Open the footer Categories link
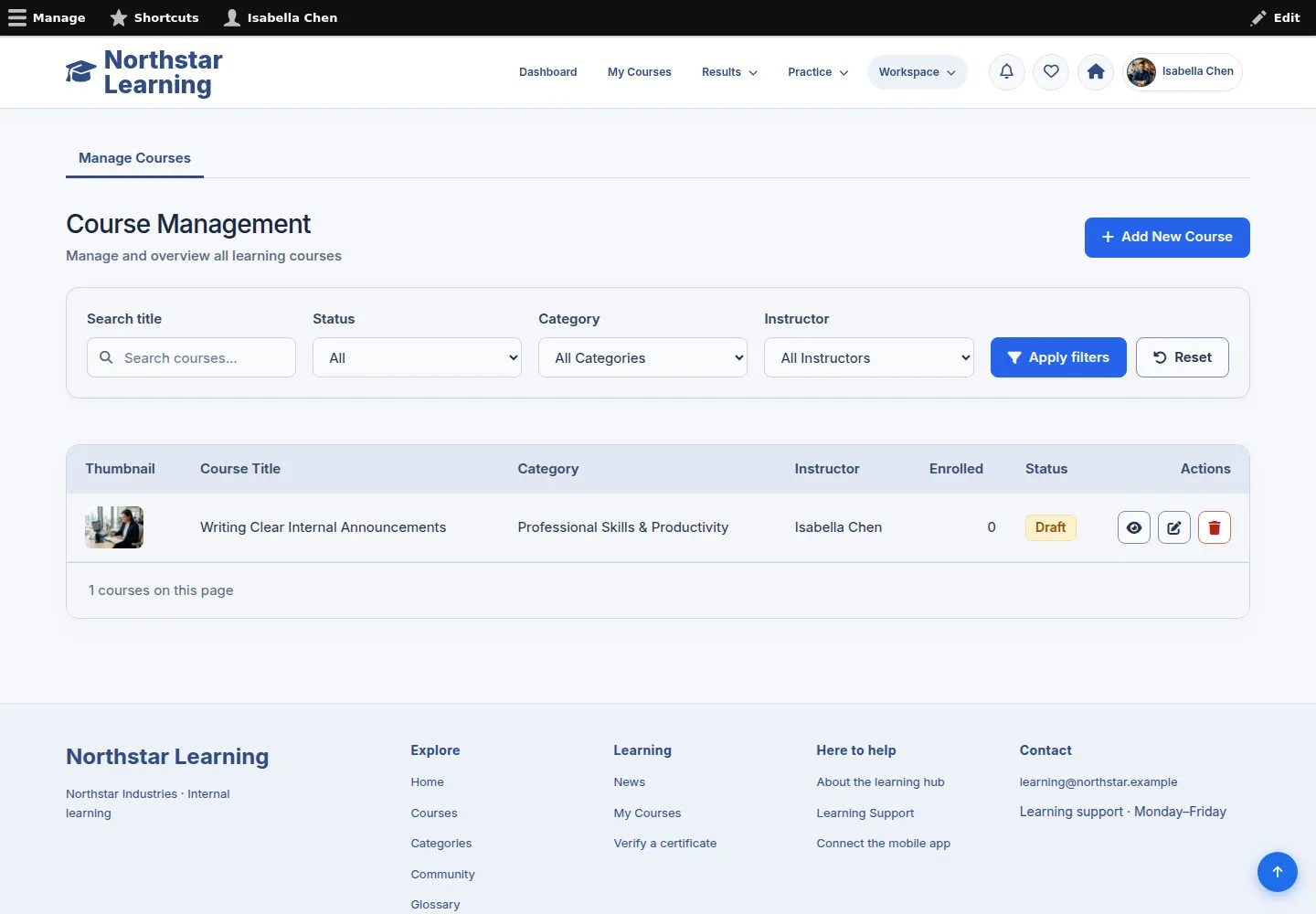1316x914 pixels. tap(441, 844)
